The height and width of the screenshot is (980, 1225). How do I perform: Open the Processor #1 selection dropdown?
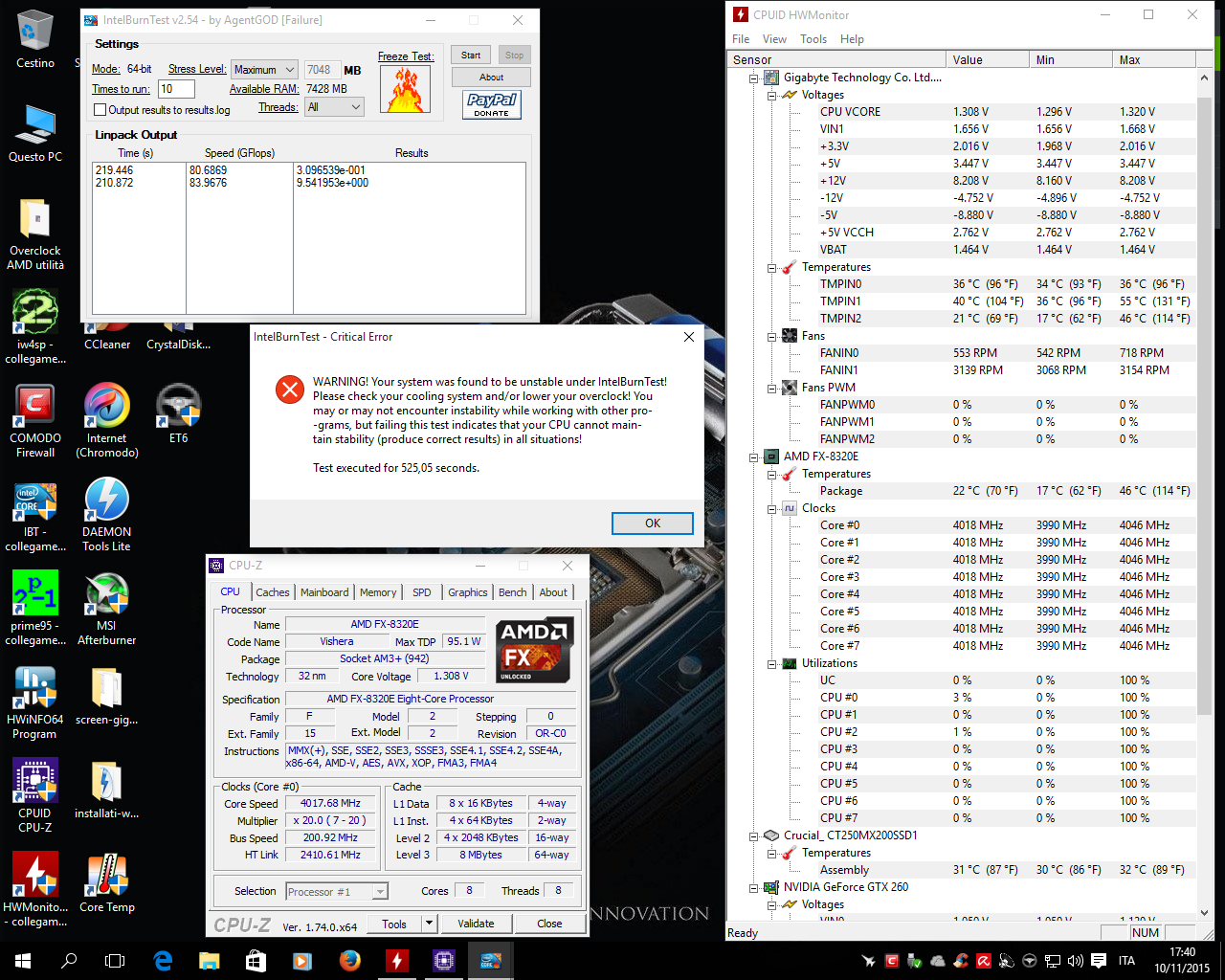click(337, 892)
